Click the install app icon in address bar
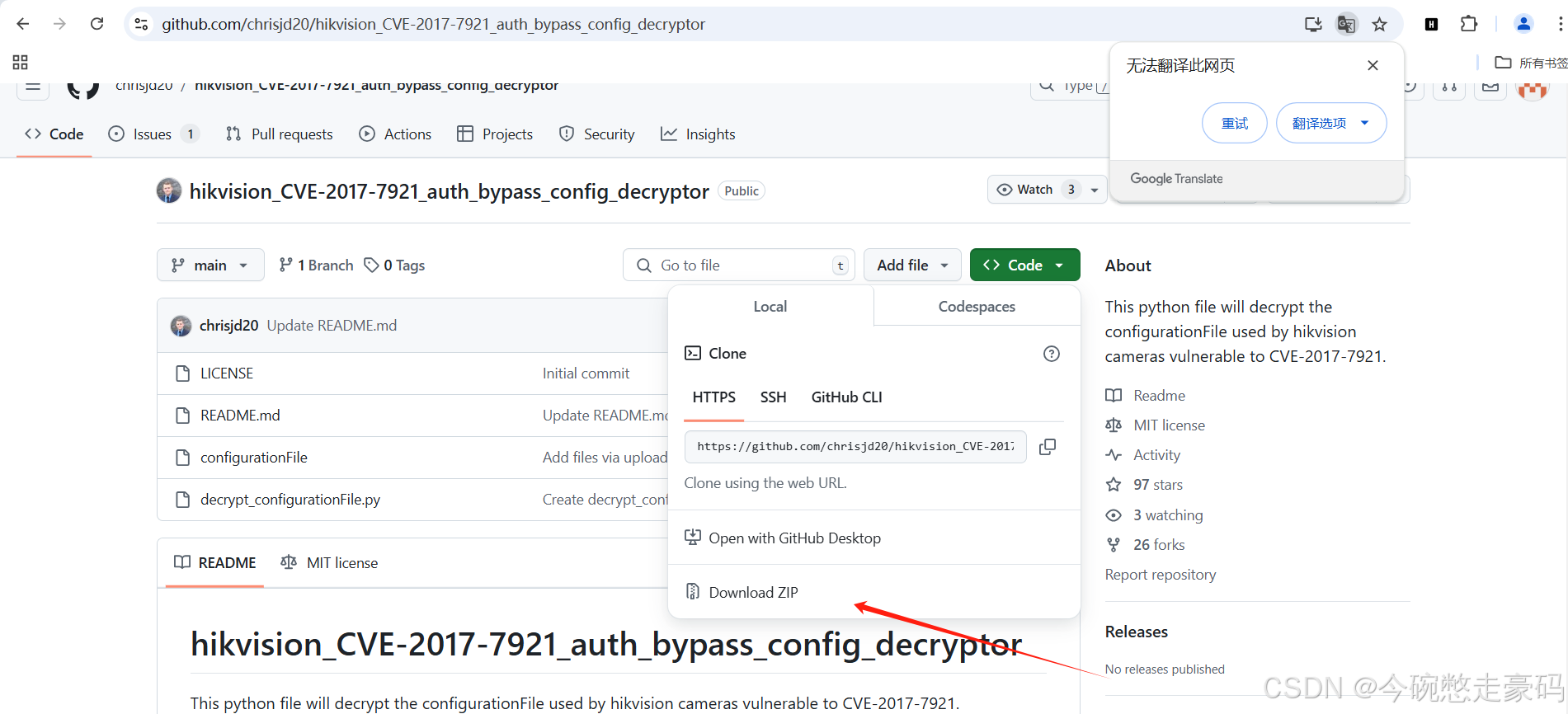This screenshot has height=714, width=1568. pos(1313,24)
